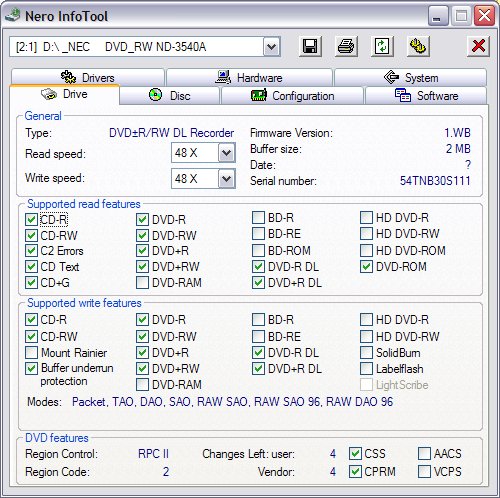Open the System tab
The height and width of the screenshot is (498, 500).
[x=411, y=77]
